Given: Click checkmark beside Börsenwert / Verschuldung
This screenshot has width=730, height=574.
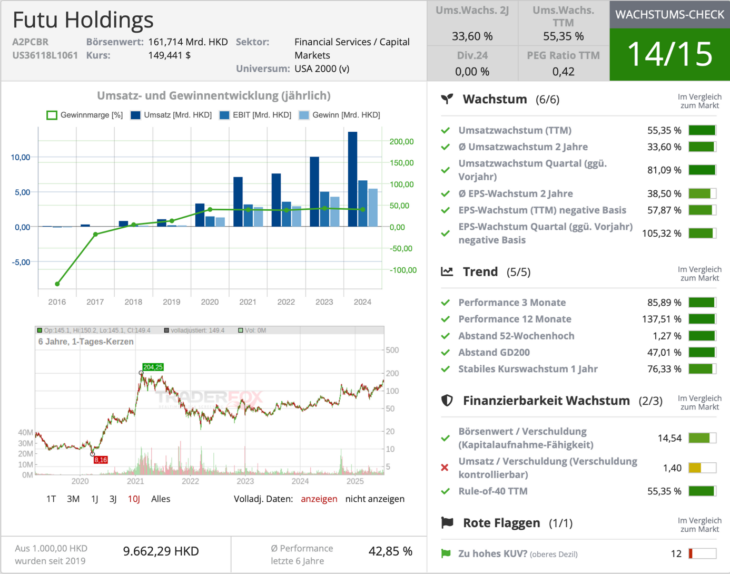Looking at the screenshot, I should [x=446, y=438].
